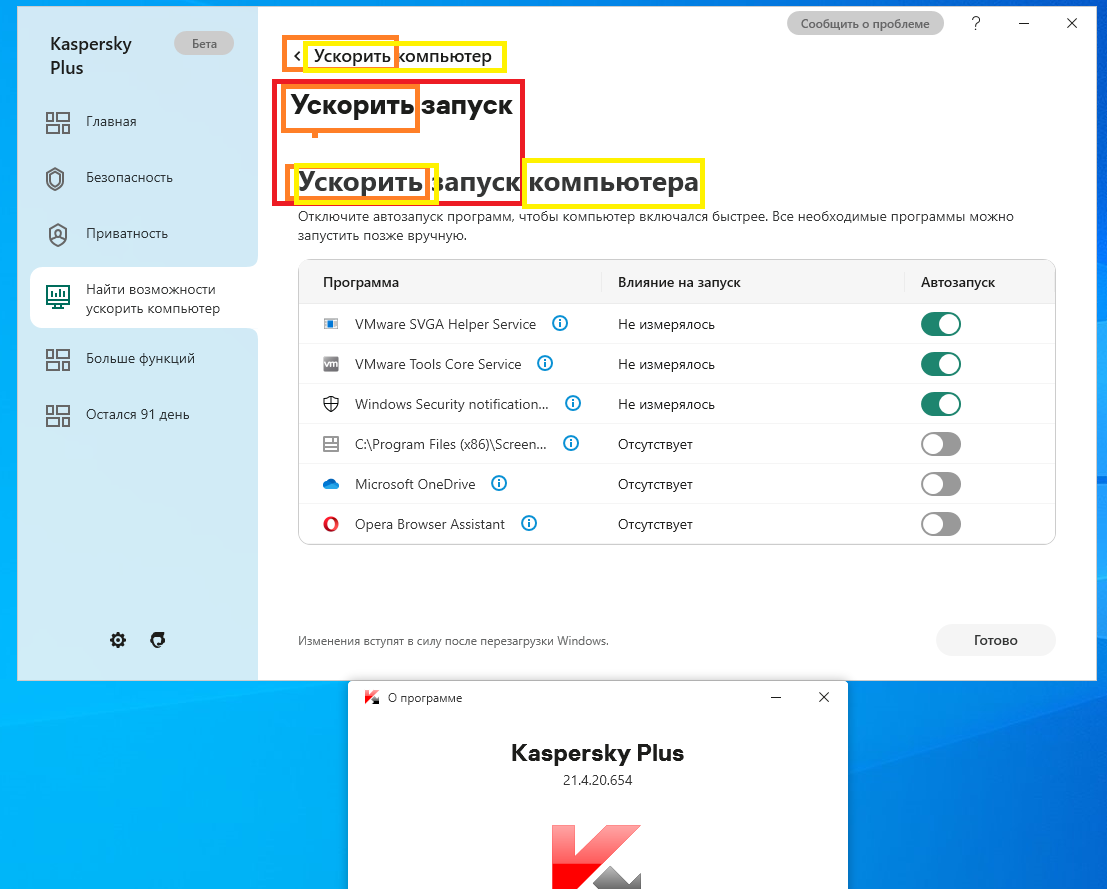This screenshot has height=889, width=1107.
Task: Click the Program Files entry icon
Action: tap(330, 444)
